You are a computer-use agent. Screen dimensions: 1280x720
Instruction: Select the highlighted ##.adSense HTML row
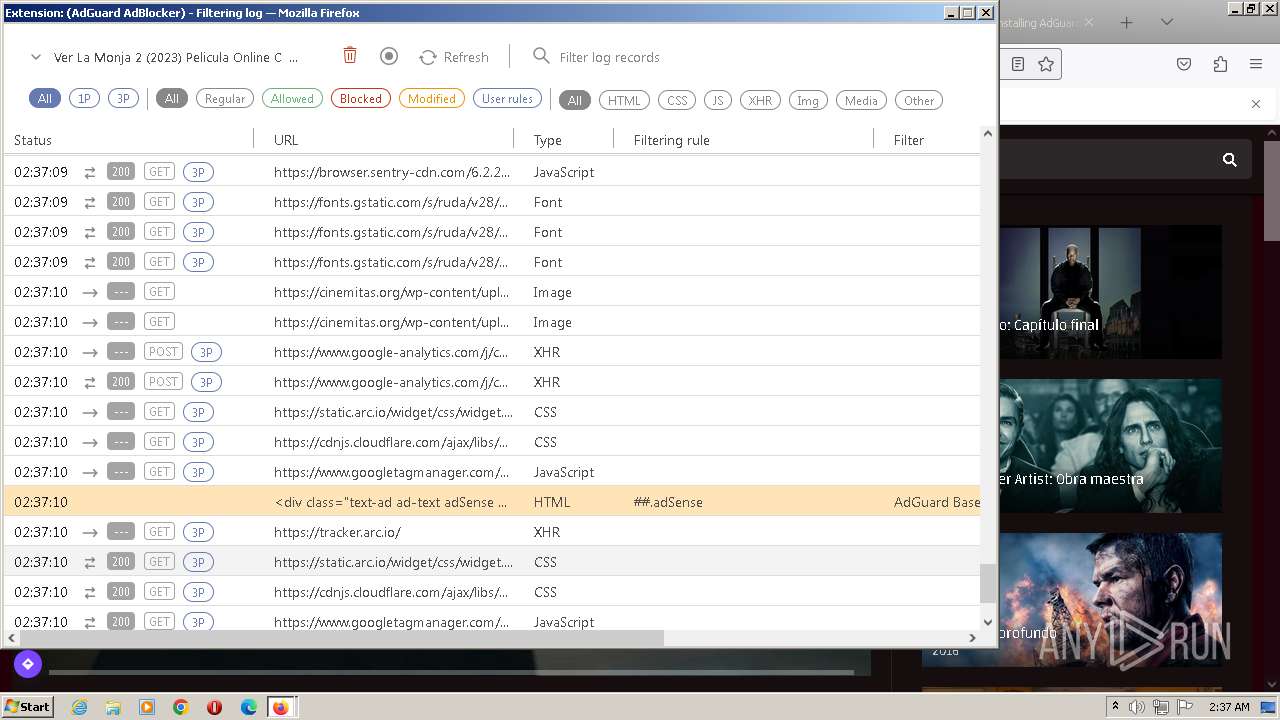(x=492, y=502)
